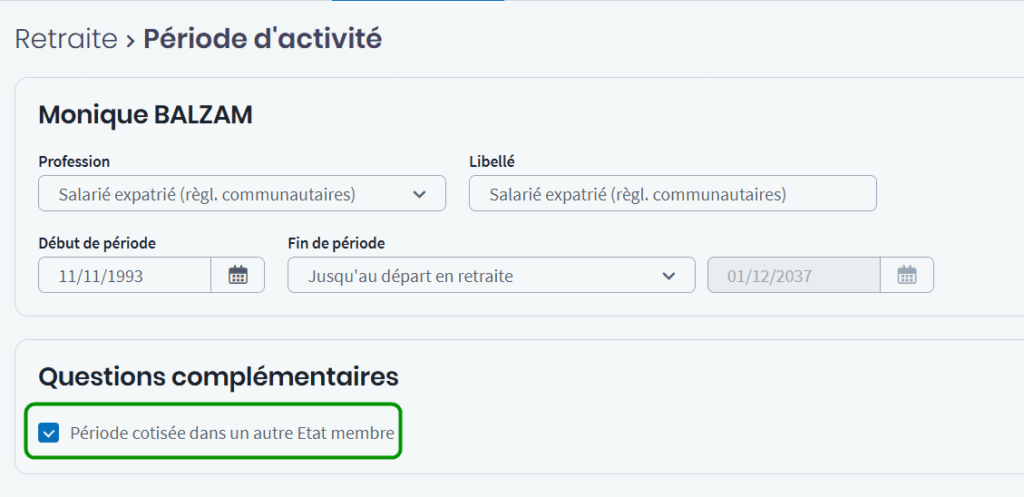The width and height of the screenshot is (1024, 497).
Task: Click the Début de période label
Action: [x=97, y=243]
